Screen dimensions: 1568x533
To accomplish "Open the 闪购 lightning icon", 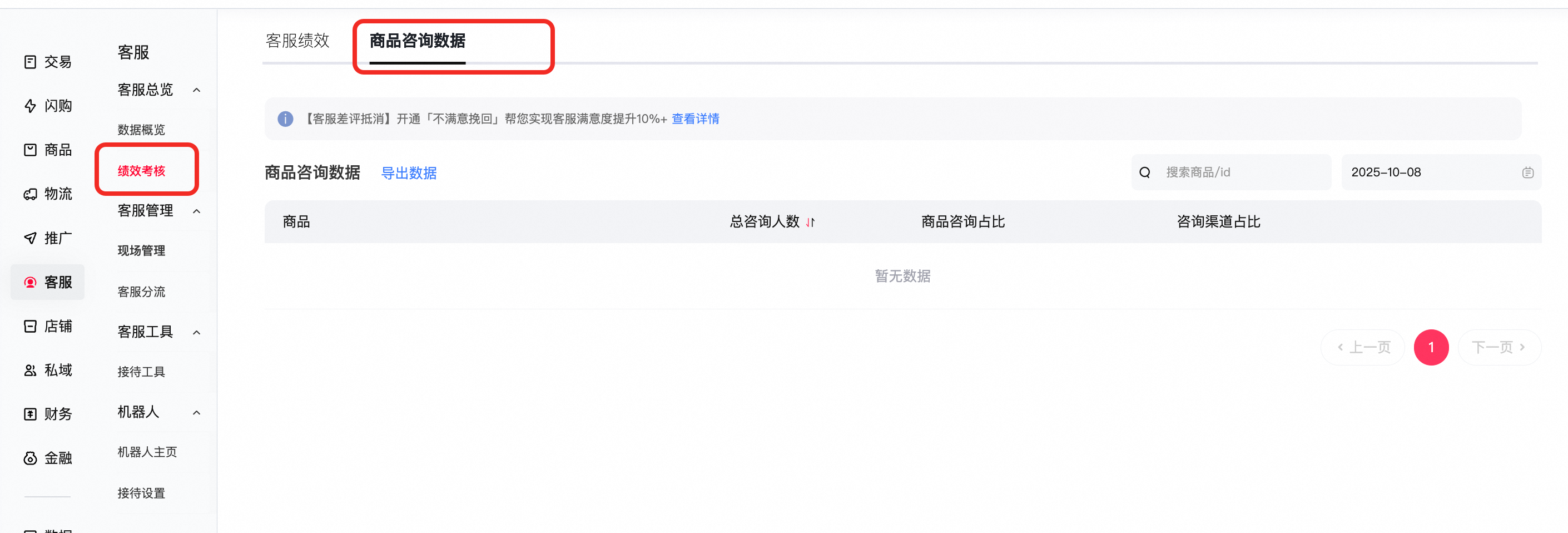I will point(30,106).
